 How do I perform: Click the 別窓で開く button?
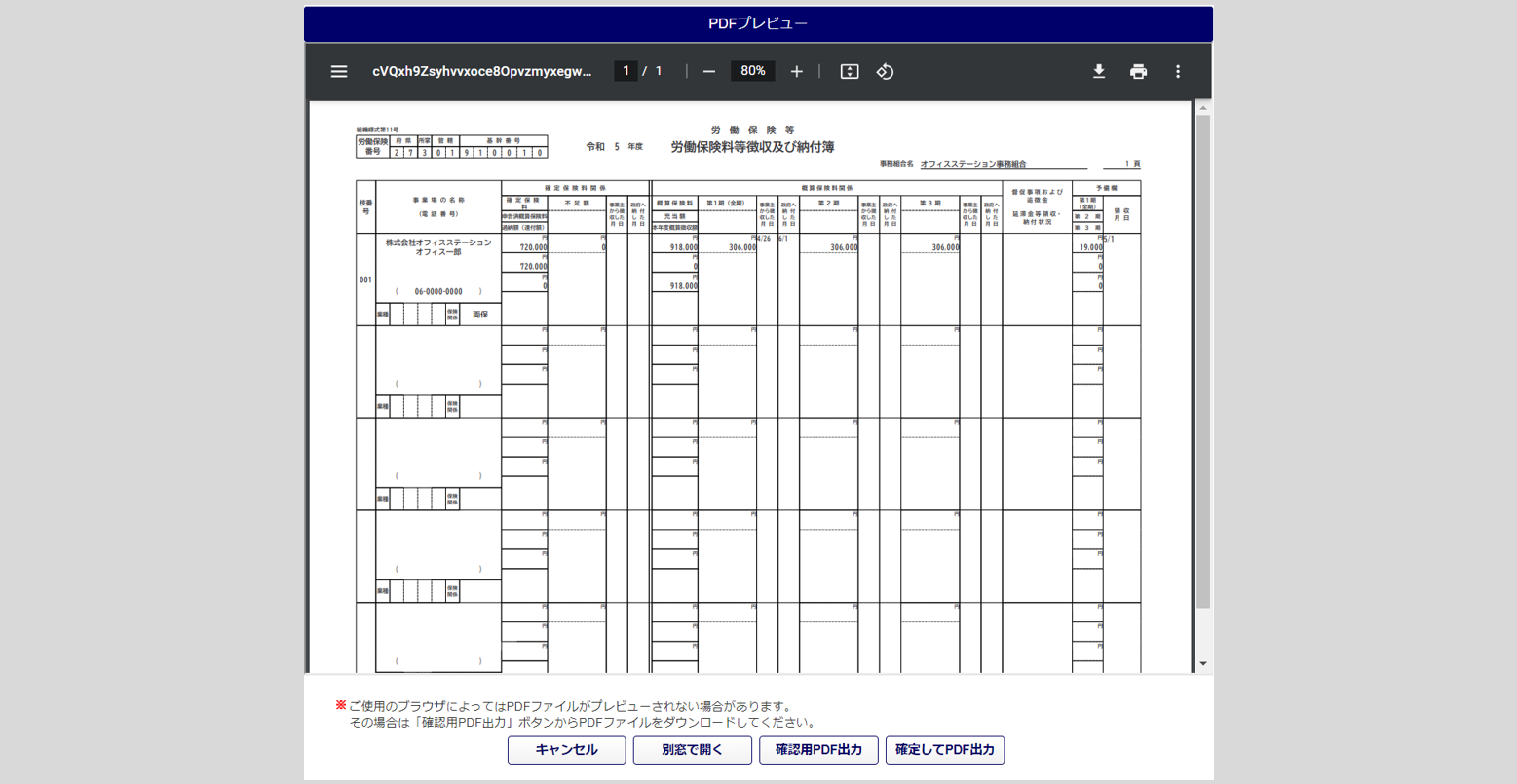pos(692,750)
